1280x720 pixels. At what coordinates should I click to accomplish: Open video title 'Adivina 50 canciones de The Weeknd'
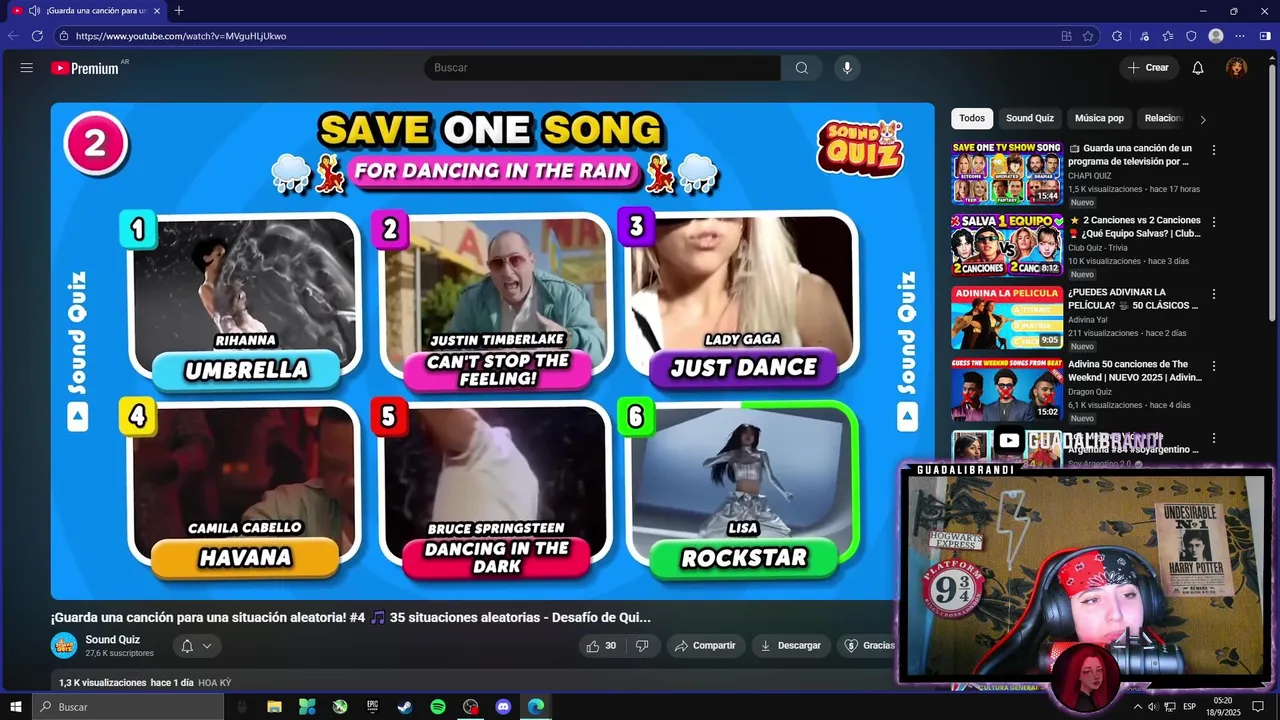point(1135,370)
